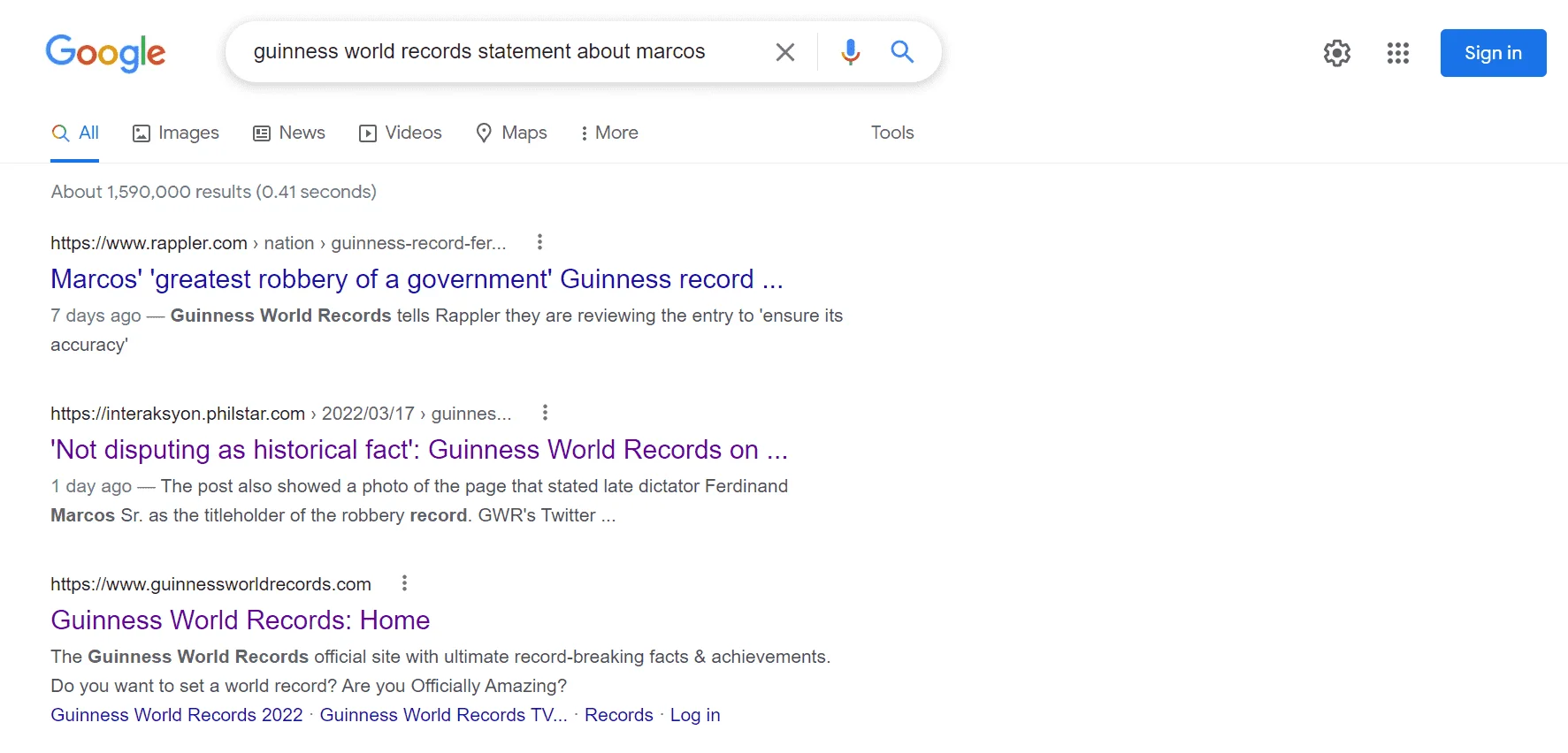Visit Guinness World Records 2022 sitelink
1568x753 pixels.
point(177,715)
